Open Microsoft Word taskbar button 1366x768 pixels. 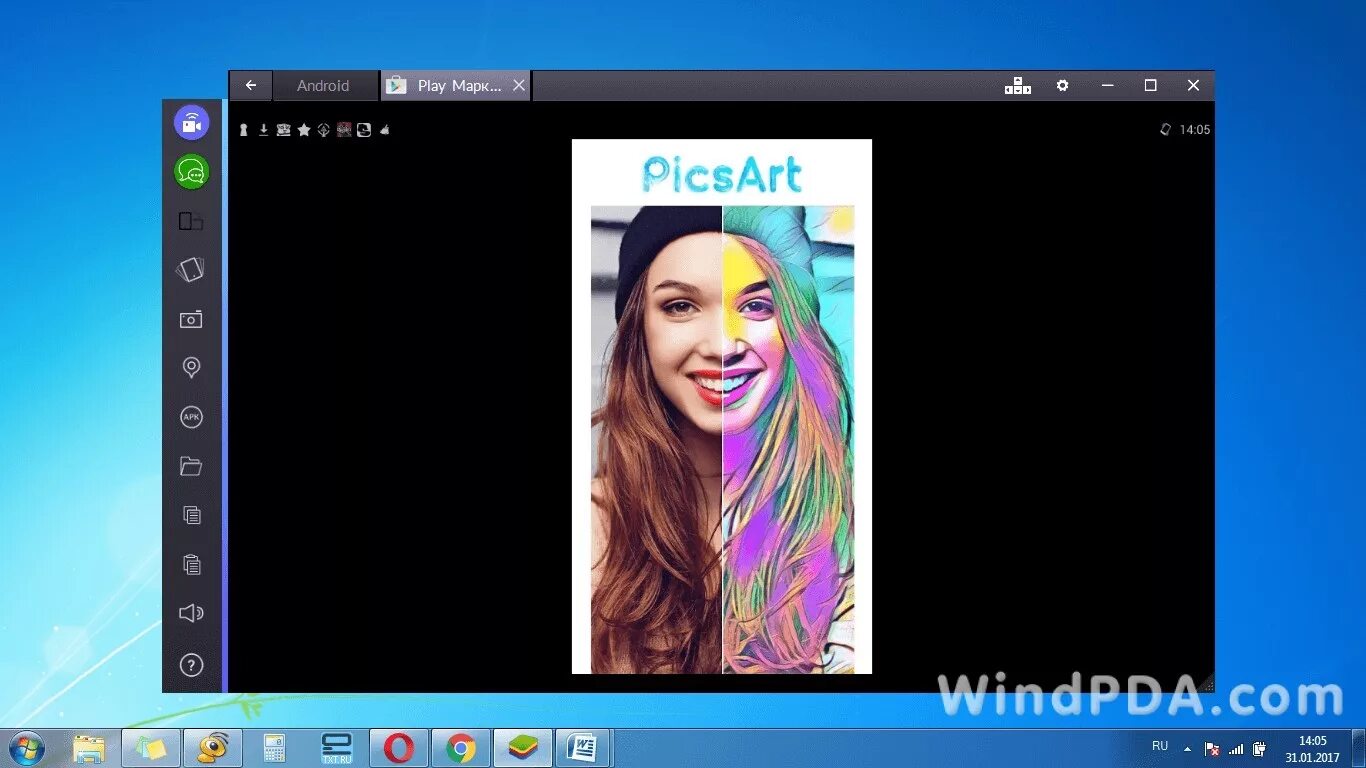click(583, 748)
